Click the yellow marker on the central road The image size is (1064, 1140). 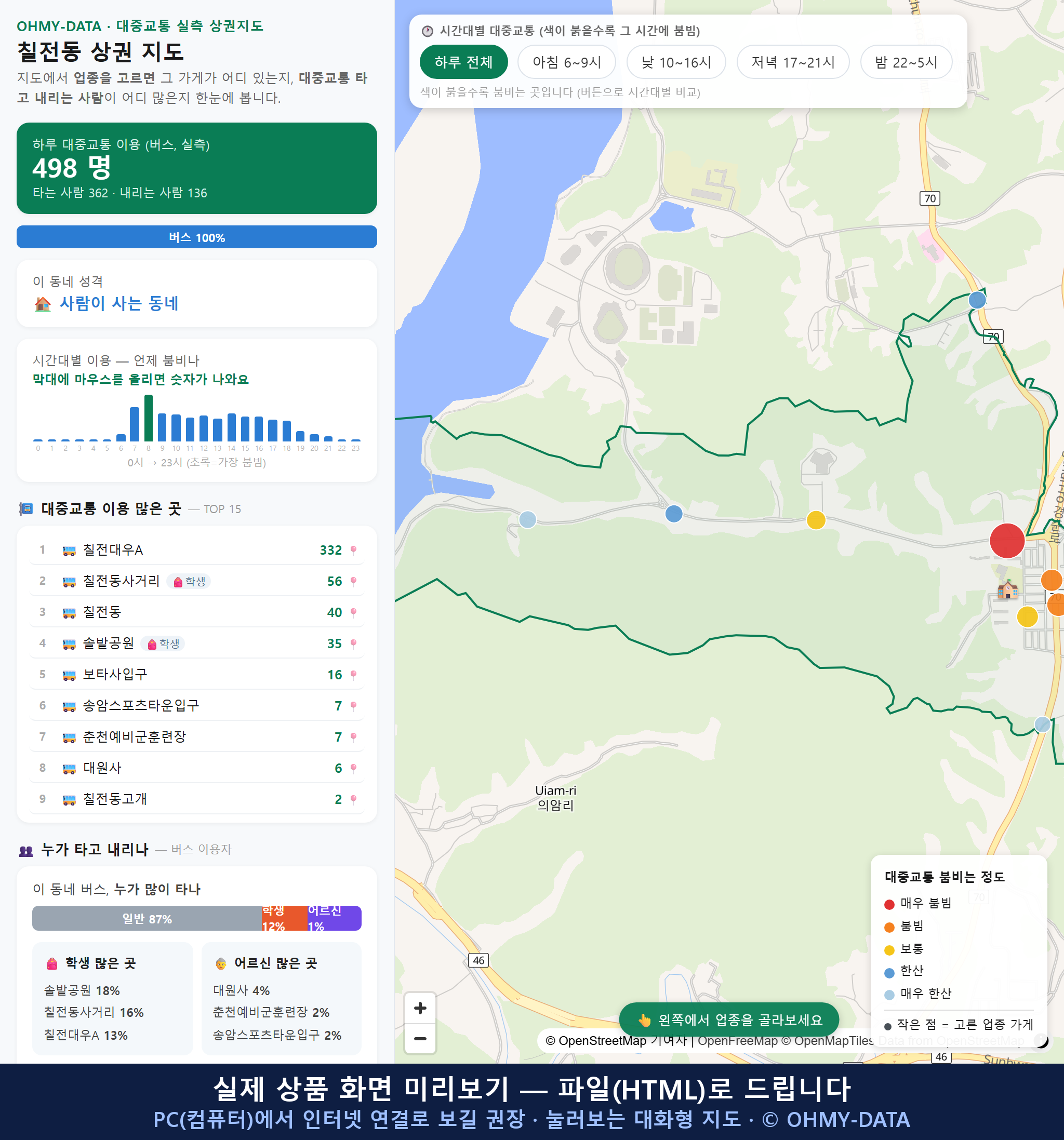coord(816,520)
